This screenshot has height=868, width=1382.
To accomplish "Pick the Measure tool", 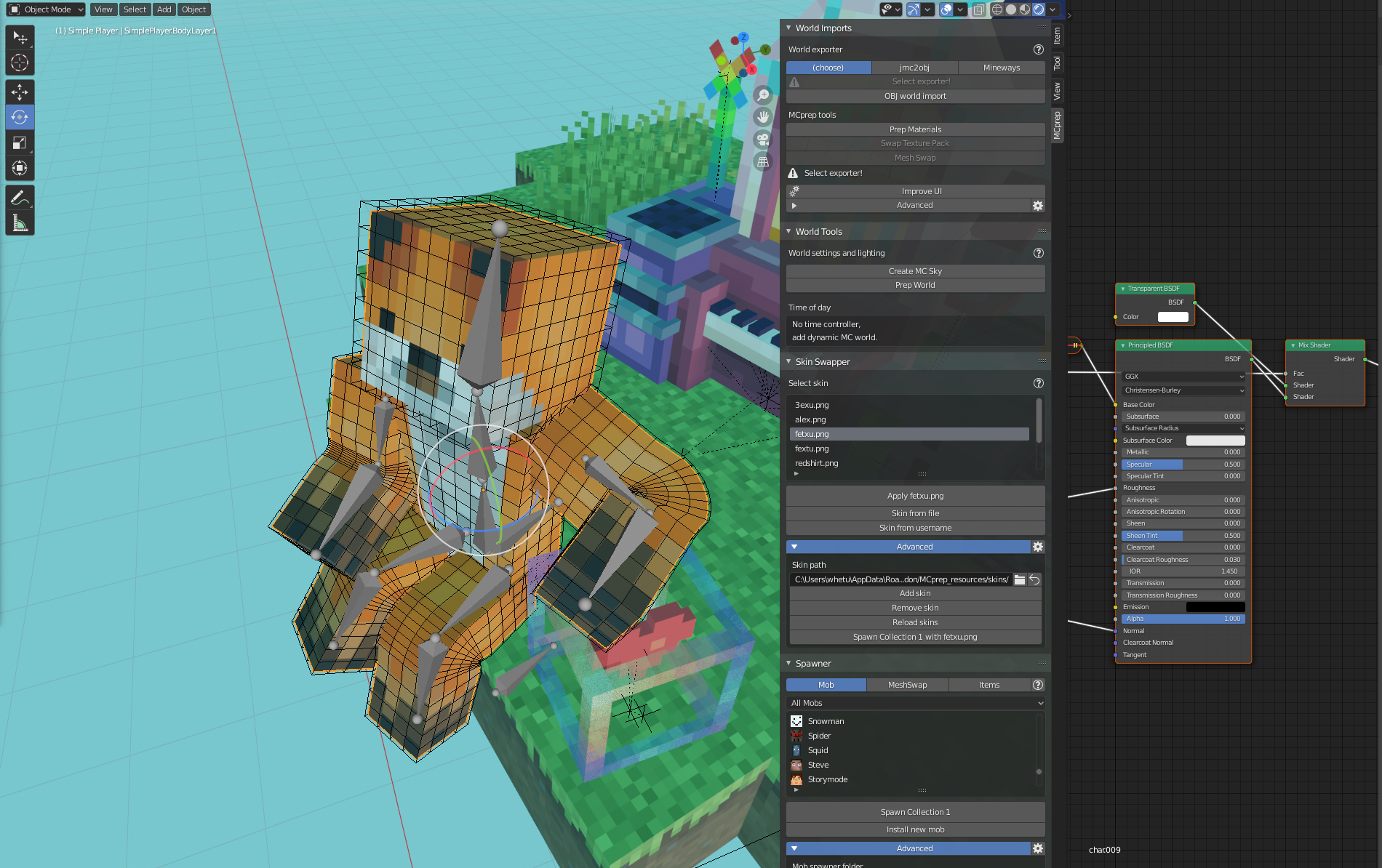I will coord(20,222).
